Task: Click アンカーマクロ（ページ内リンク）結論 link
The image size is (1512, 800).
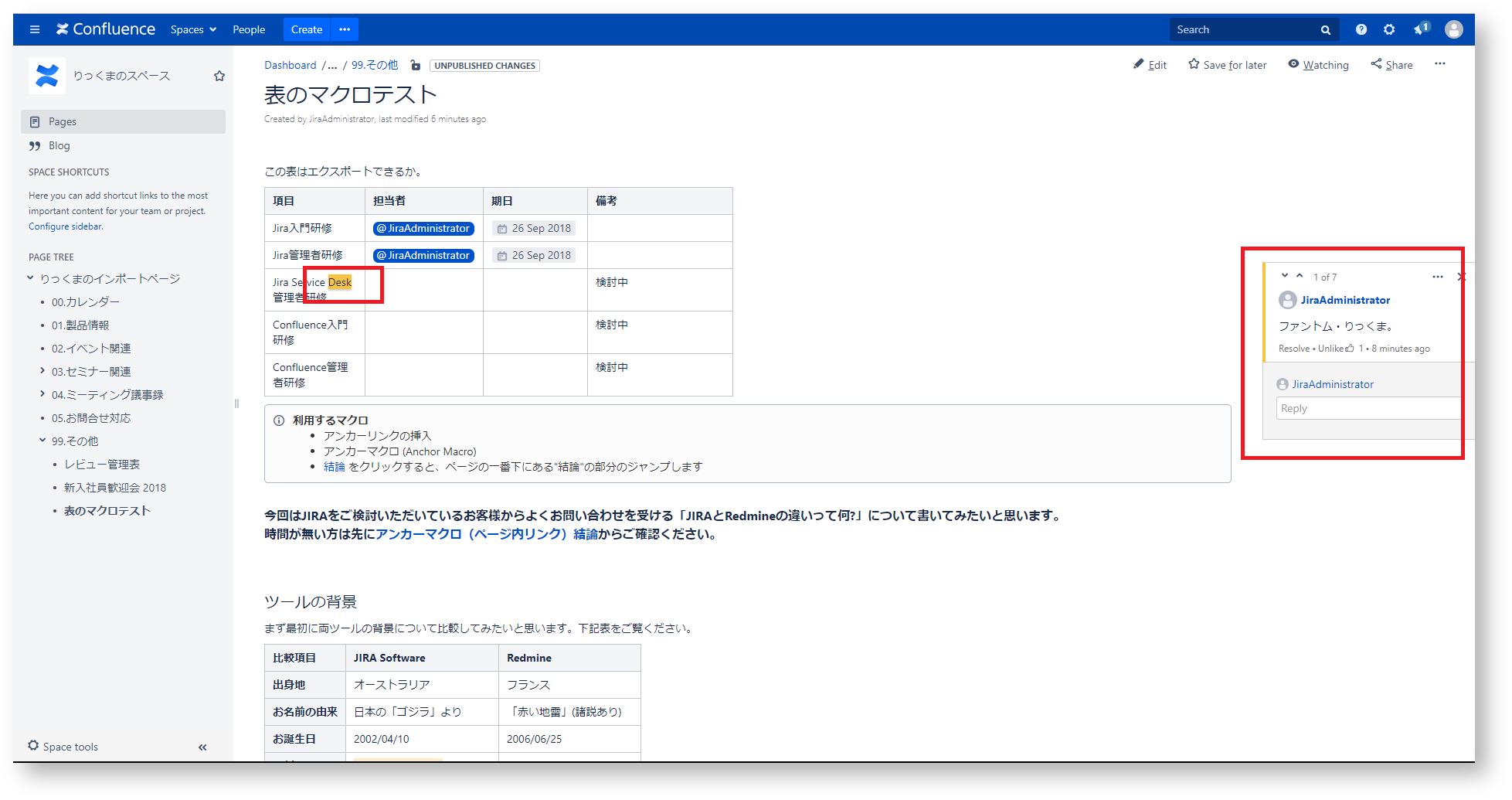Action: point(487,534)
